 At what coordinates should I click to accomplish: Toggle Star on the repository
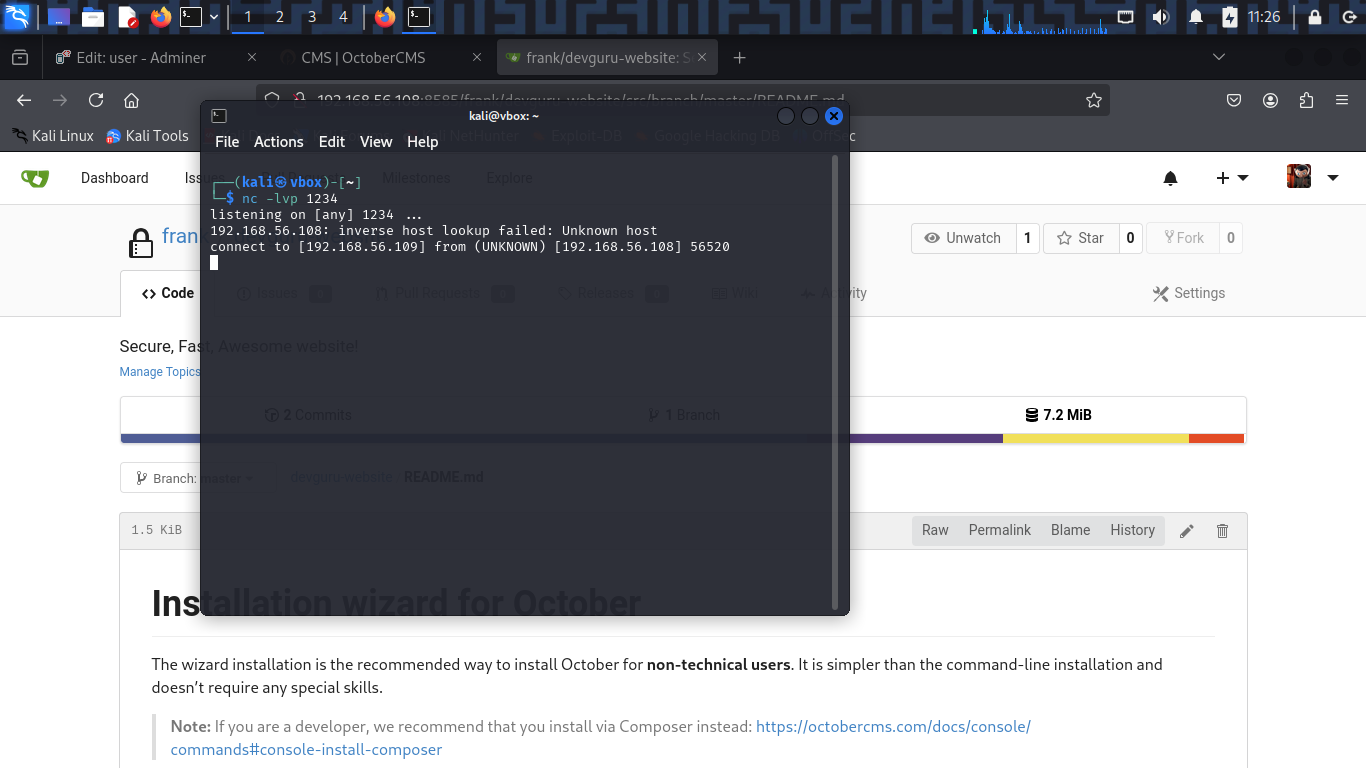(1080, 238)
